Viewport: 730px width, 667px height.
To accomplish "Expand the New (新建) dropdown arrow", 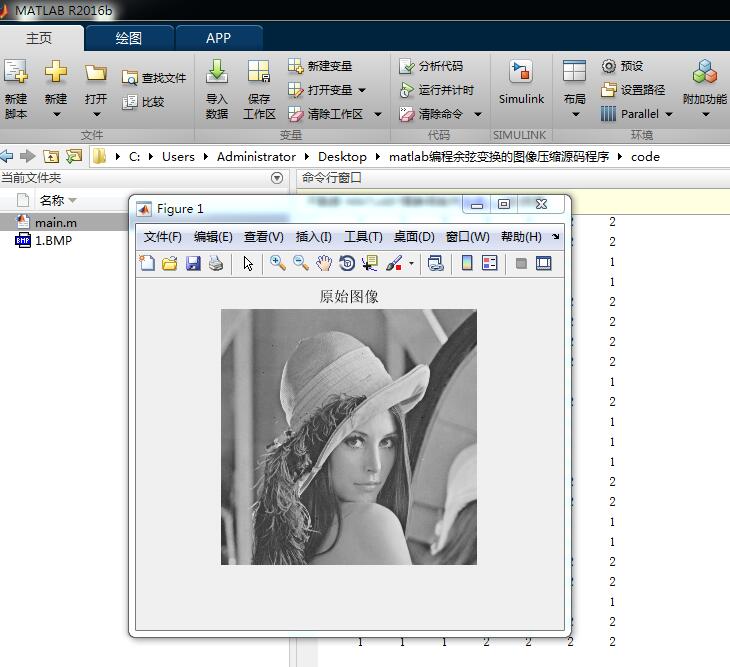I will point(56,115).
